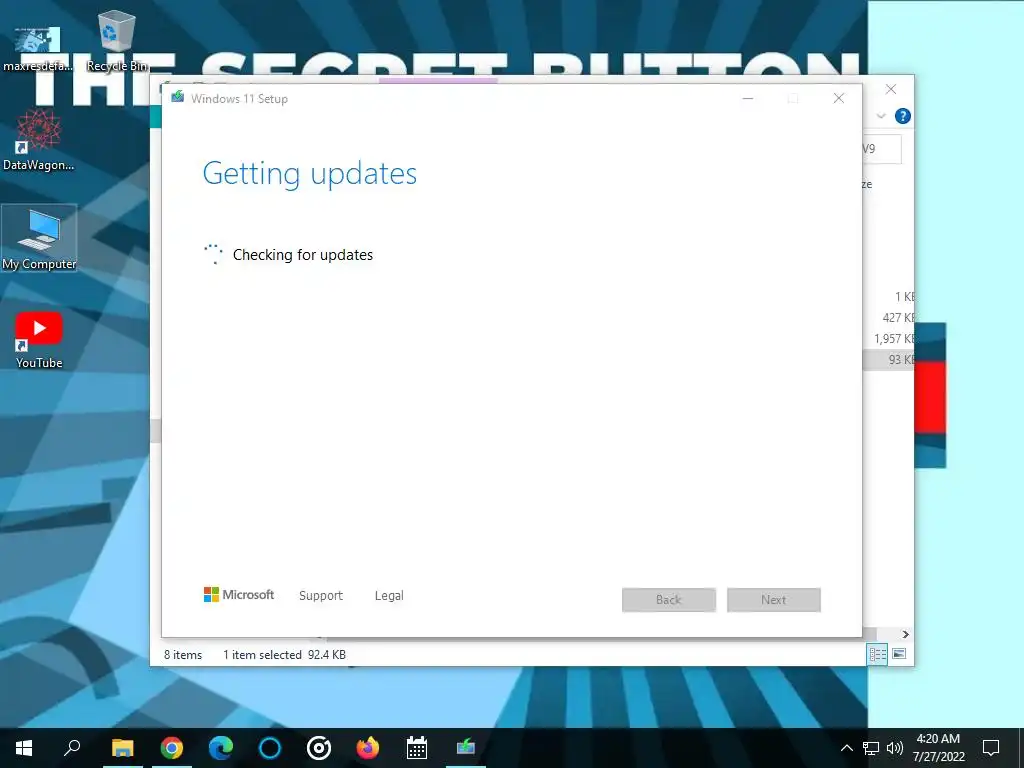Viewport: 1024px width, 768px height.
Task: Click the Back button in Setup
Action: pyautogui.click(x=669, y=600)
